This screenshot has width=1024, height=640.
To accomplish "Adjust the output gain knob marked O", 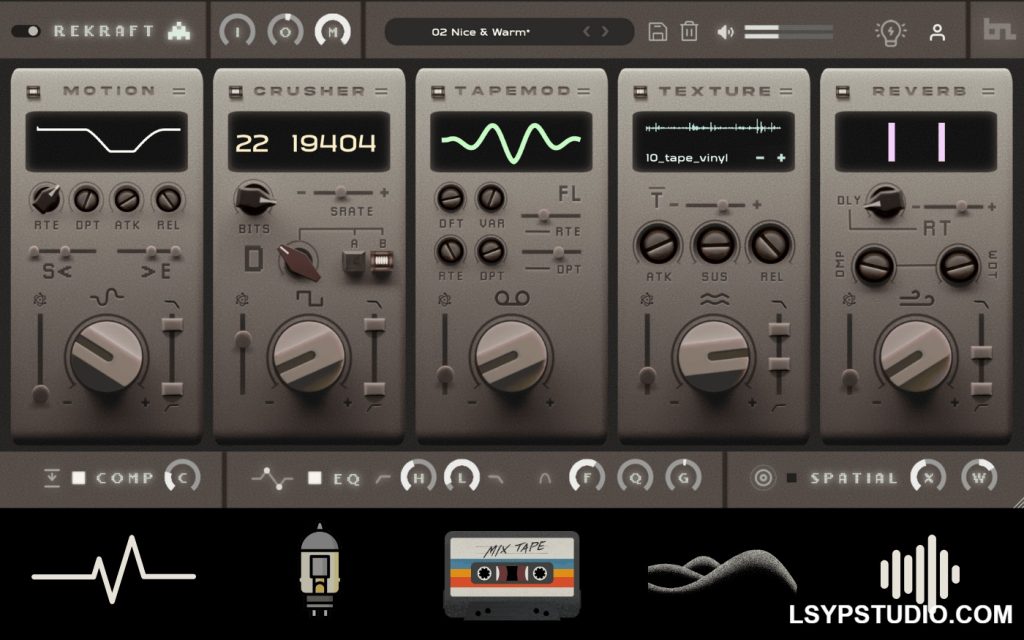I will [285, 31].
